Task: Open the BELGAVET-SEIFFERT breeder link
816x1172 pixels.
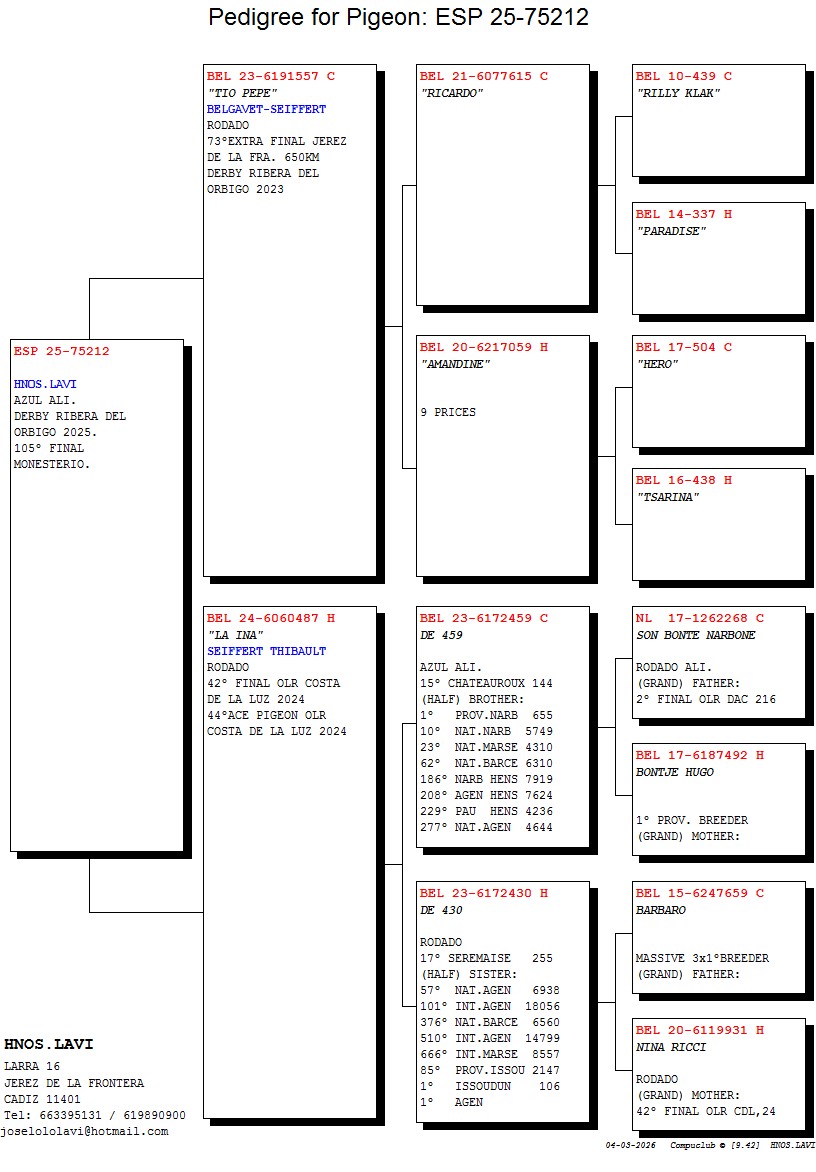Action: [266, 109]
